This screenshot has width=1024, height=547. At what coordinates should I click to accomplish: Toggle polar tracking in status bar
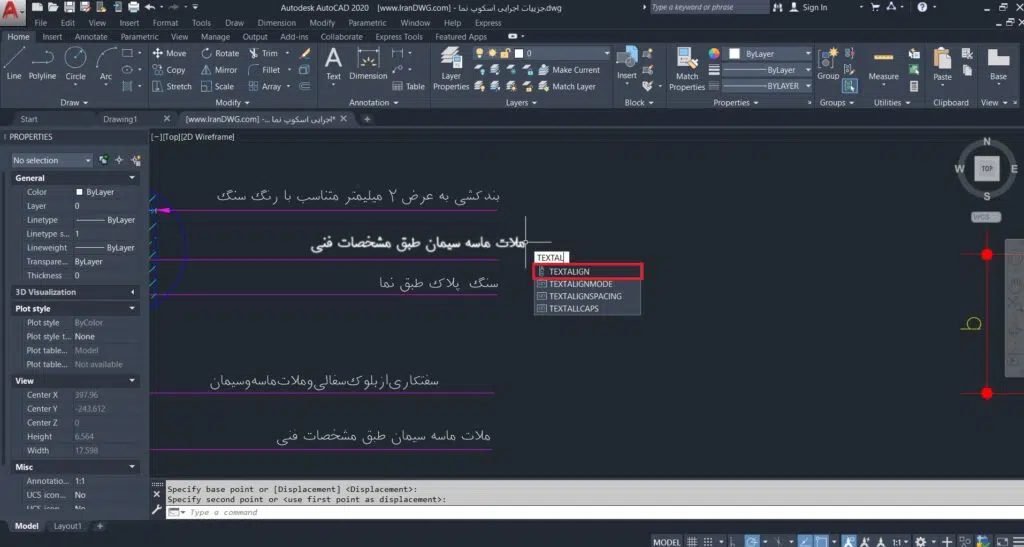pyautogui.click(x=752, y=542)
